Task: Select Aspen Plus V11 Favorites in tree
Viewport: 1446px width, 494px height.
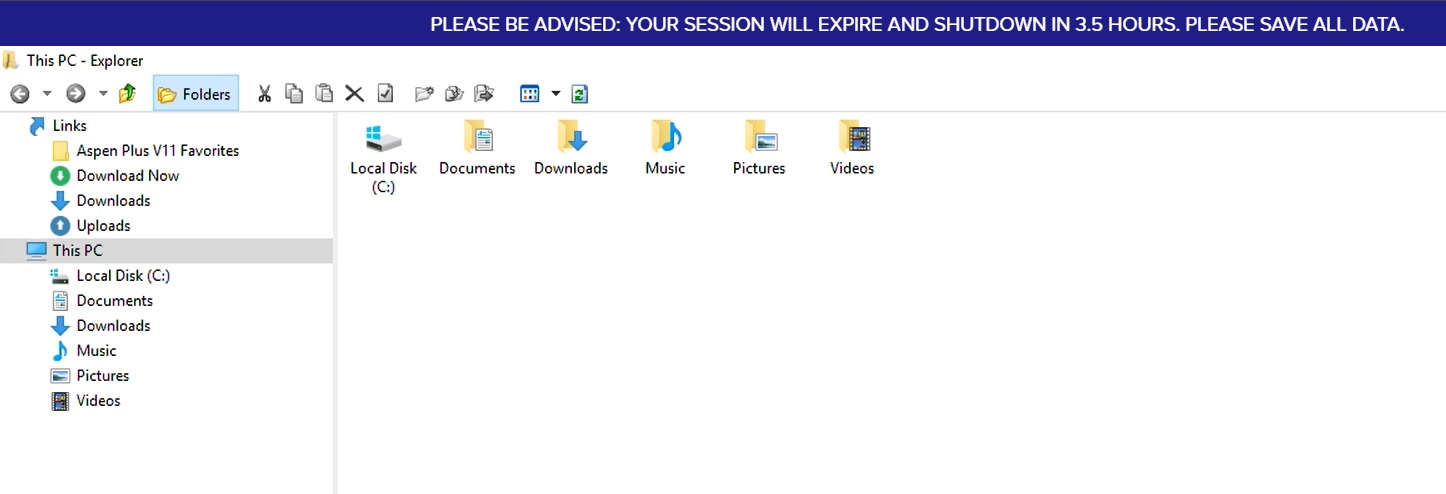Action: coord(157,151)
